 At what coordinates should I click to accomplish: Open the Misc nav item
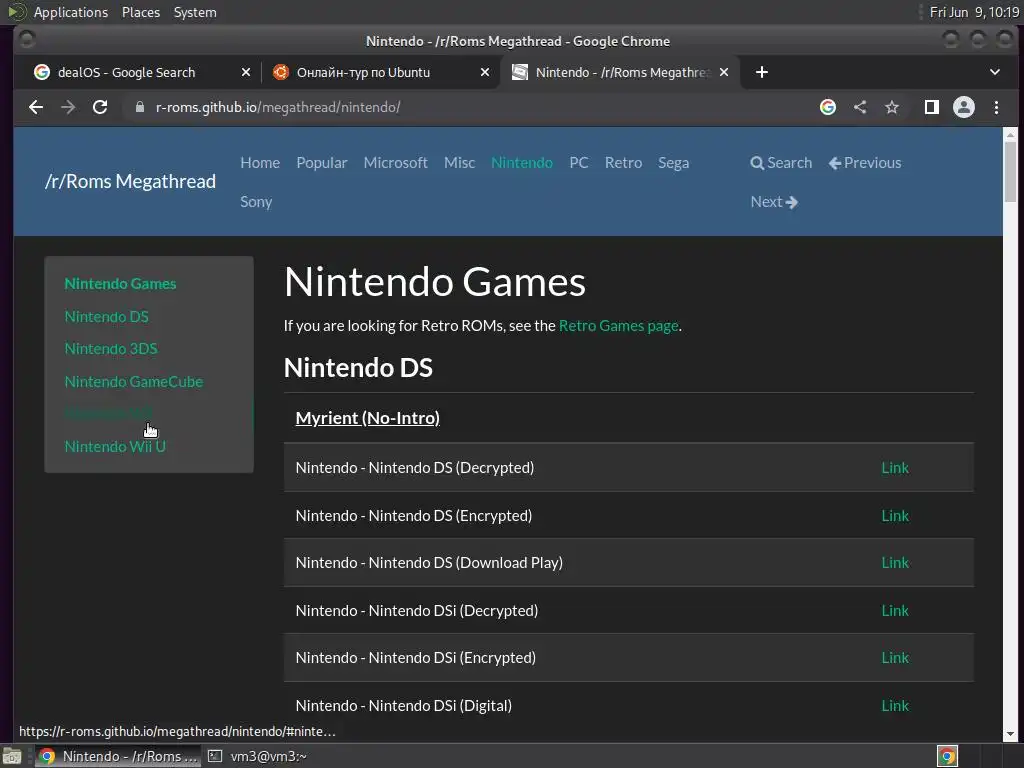pyautogui.click(x=459, y=163)
